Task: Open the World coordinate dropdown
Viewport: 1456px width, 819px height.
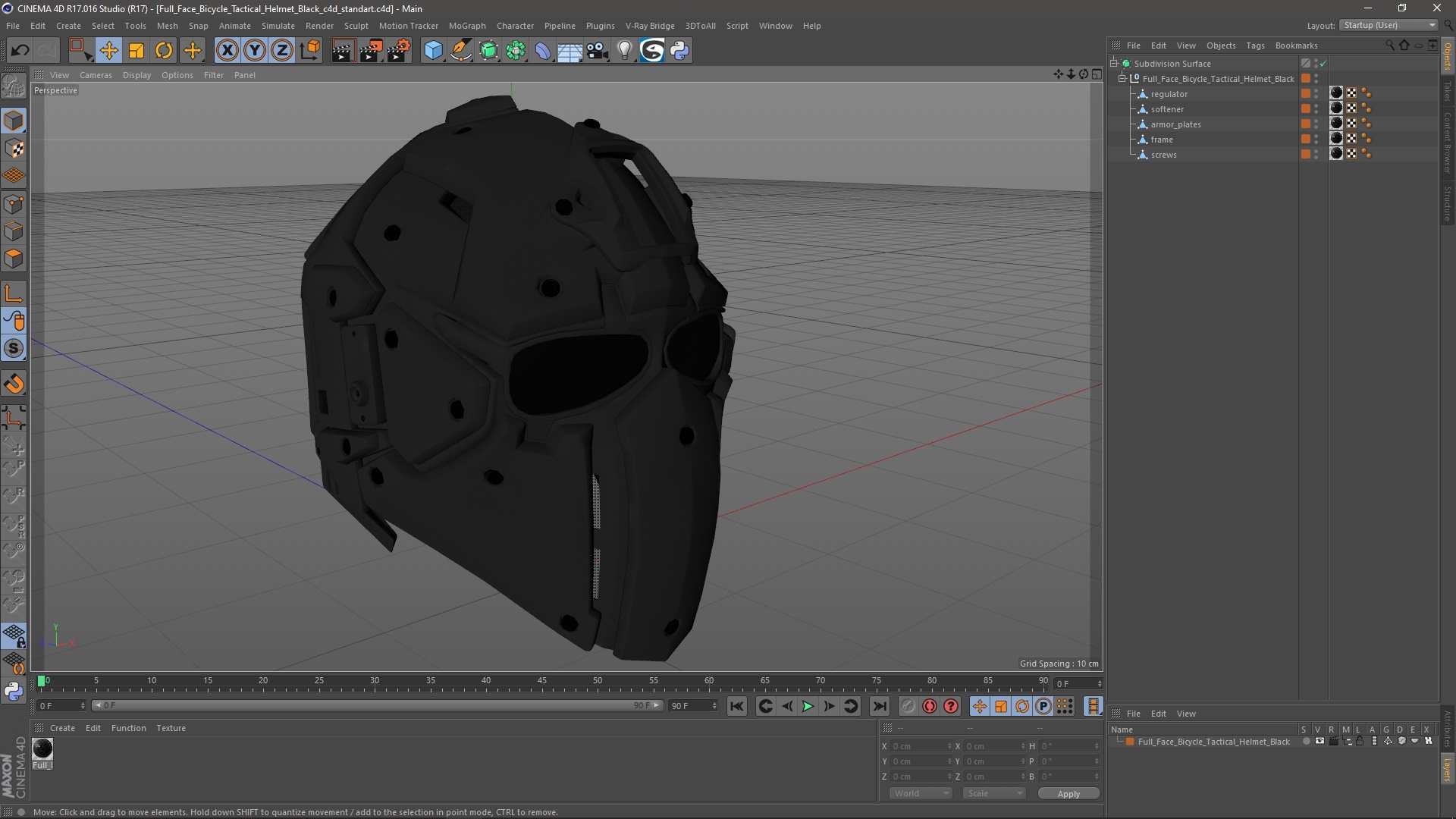Action: (x=921, y=793)
